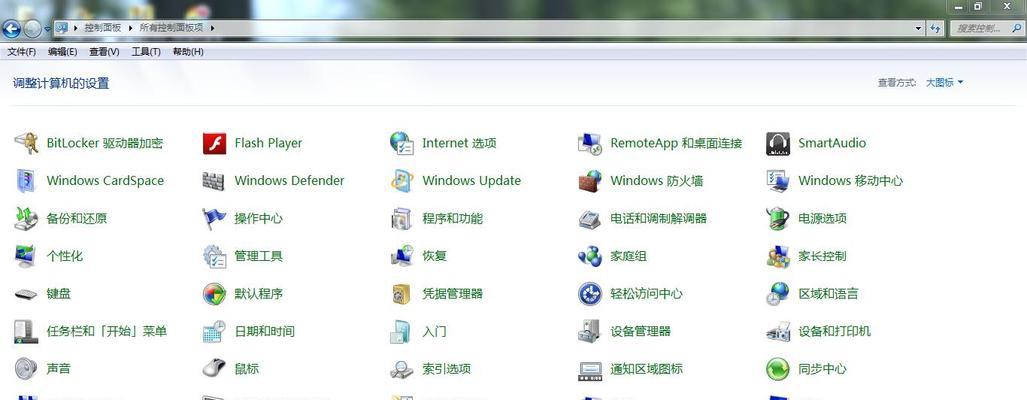
Task: Click the 控制面板 breadcrumb segment
Action: coord(103,28)
